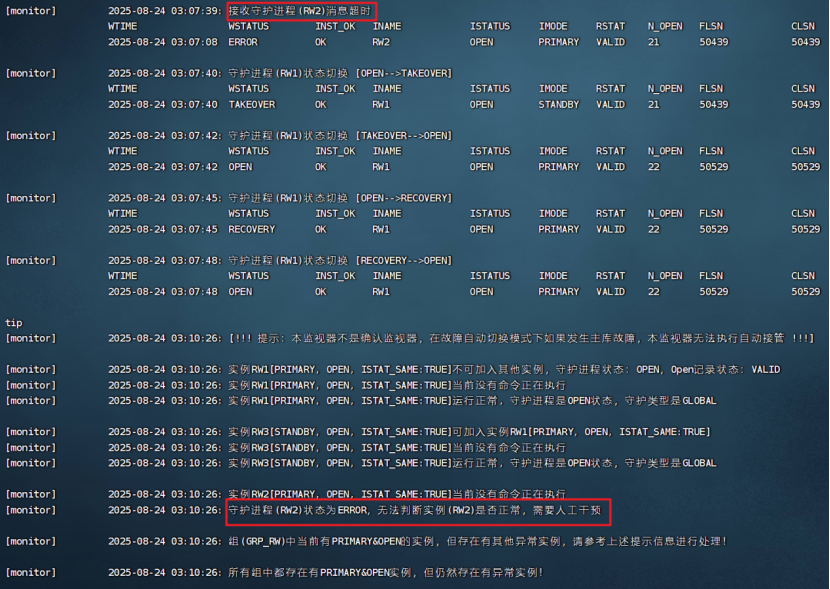
Task: Click the RECOVERY value under WSTATUS
Action: pyautogui.click(x=251, y=230)
